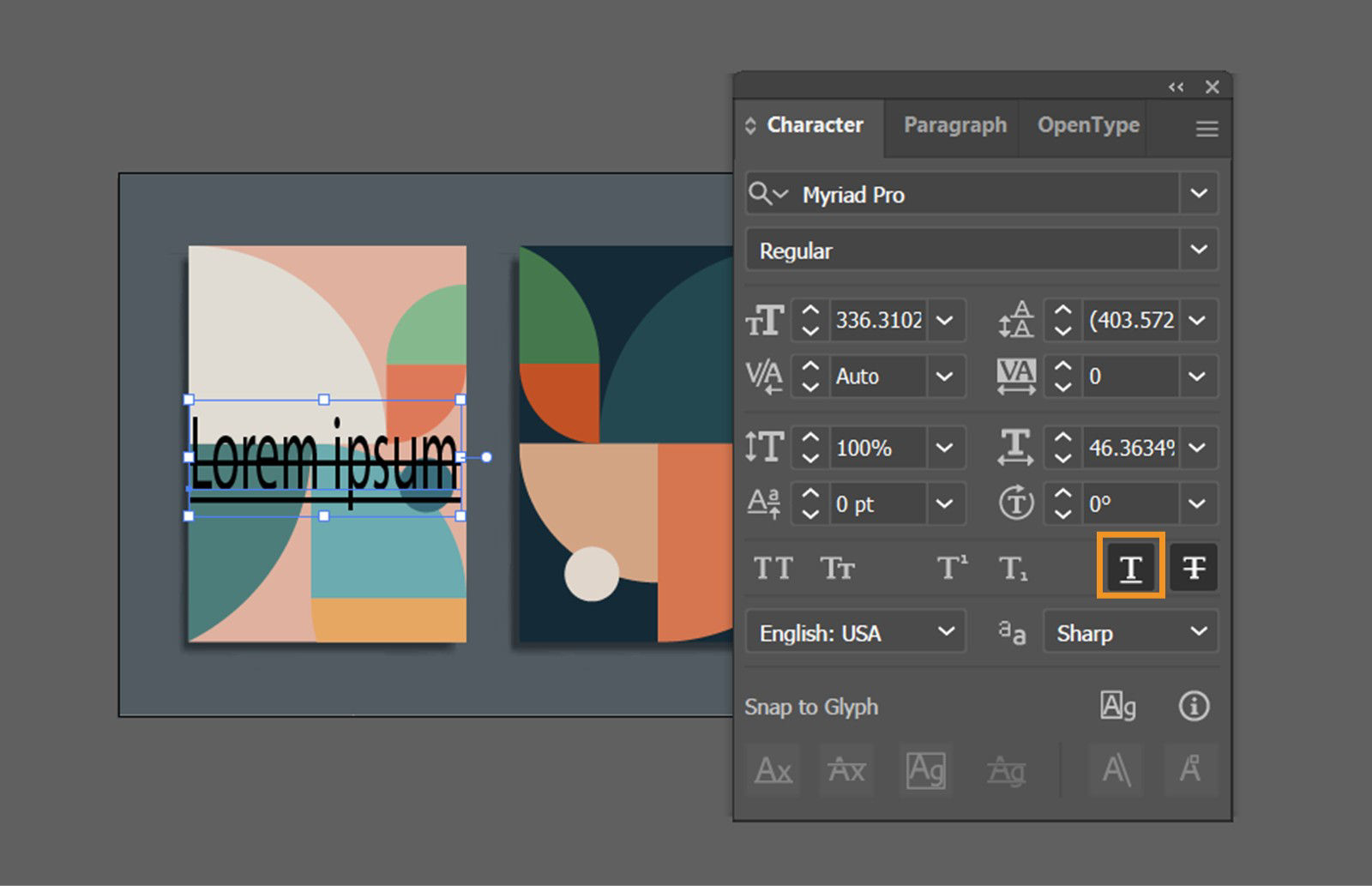The width and height of the screenshot is (1372, 886).
Task: Toggle the vertical scale field arrows
Action: coord(809,447)
